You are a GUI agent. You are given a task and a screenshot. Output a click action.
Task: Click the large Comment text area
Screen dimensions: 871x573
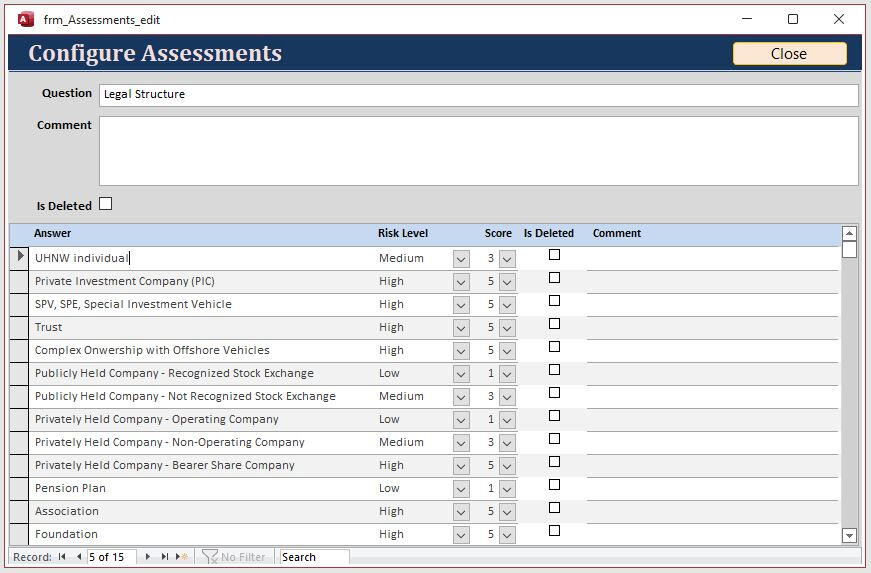[x=478, y=151]
